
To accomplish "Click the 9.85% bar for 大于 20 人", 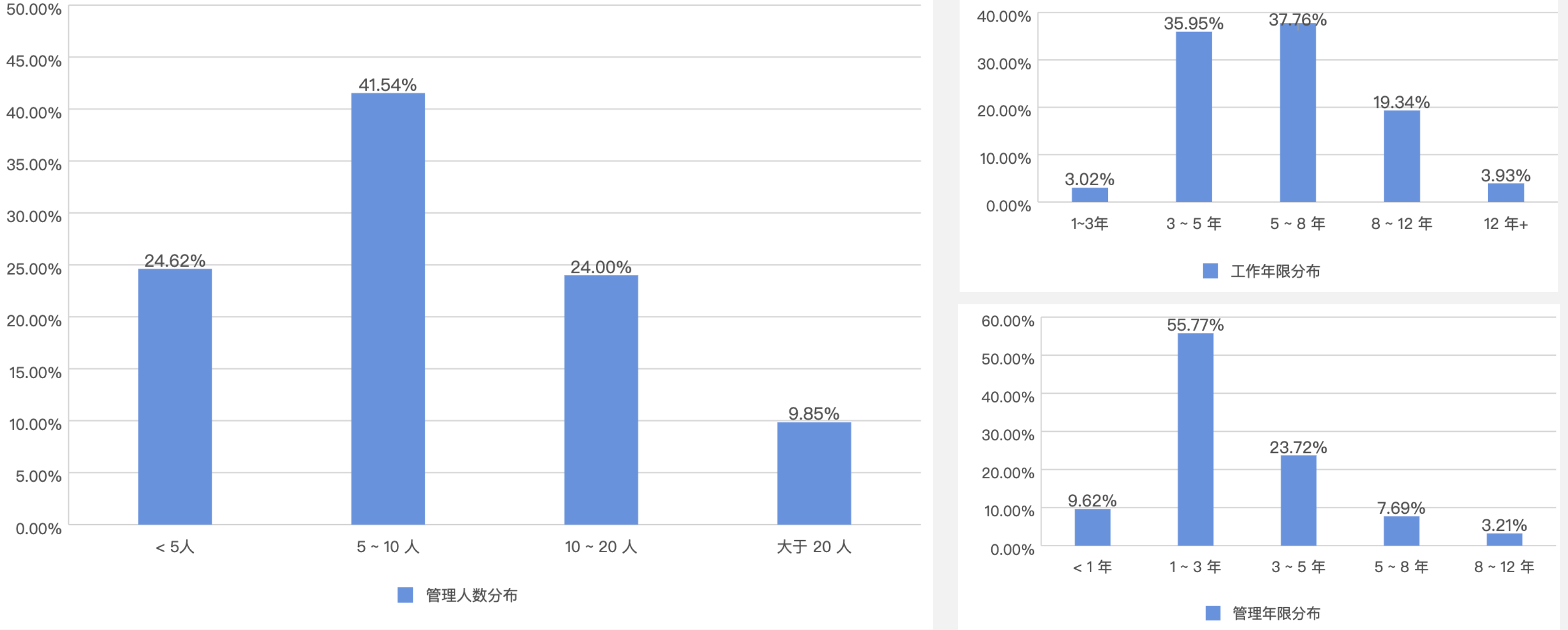I will coord(814,474).
